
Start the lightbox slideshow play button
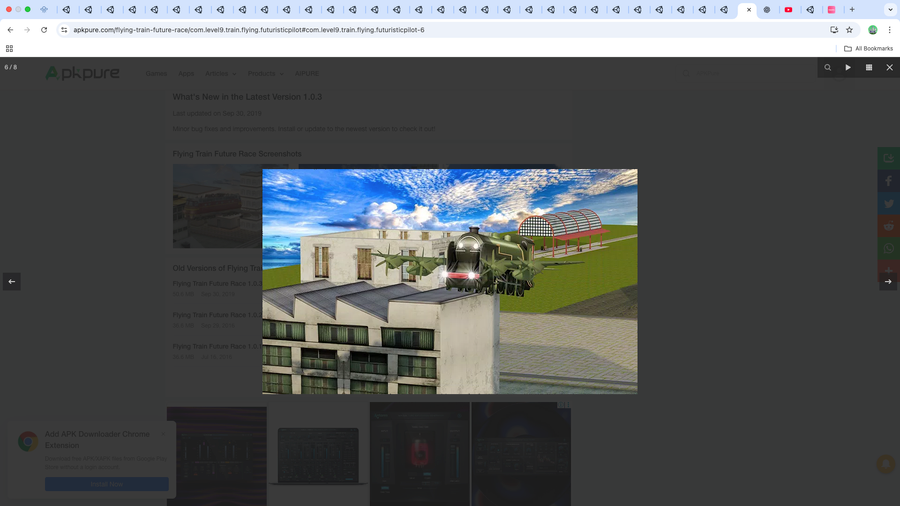point(848,68)
